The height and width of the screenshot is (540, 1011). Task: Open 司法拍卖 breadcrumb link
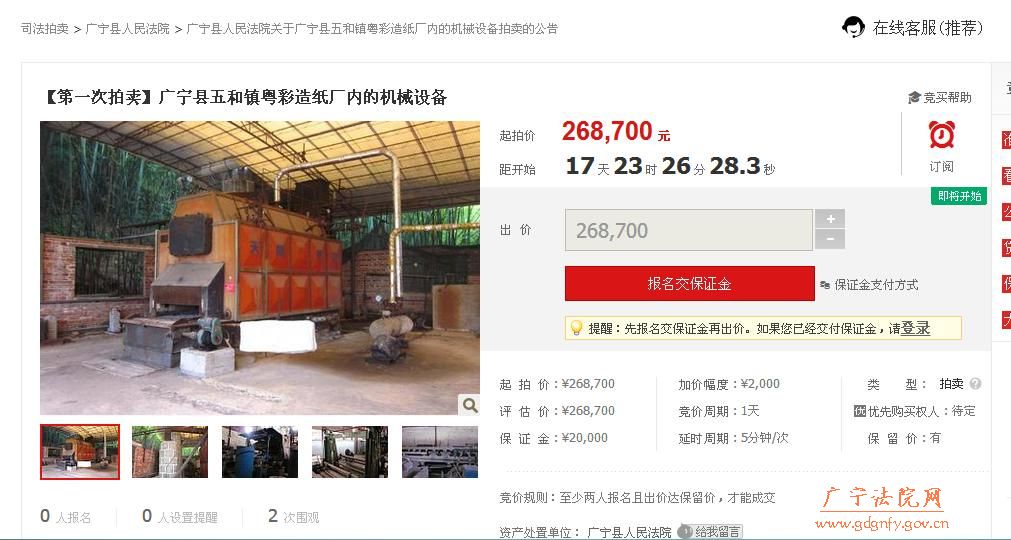tap(44, 28)
